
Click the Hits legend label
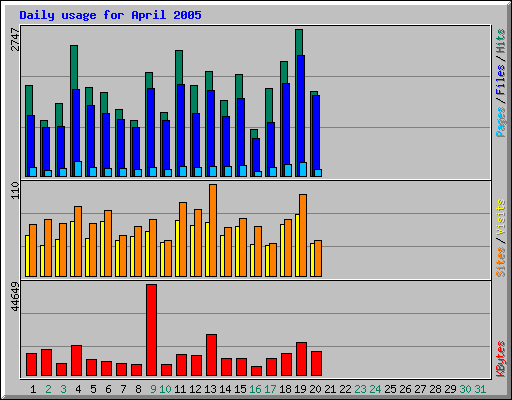[x=500, y=41]
